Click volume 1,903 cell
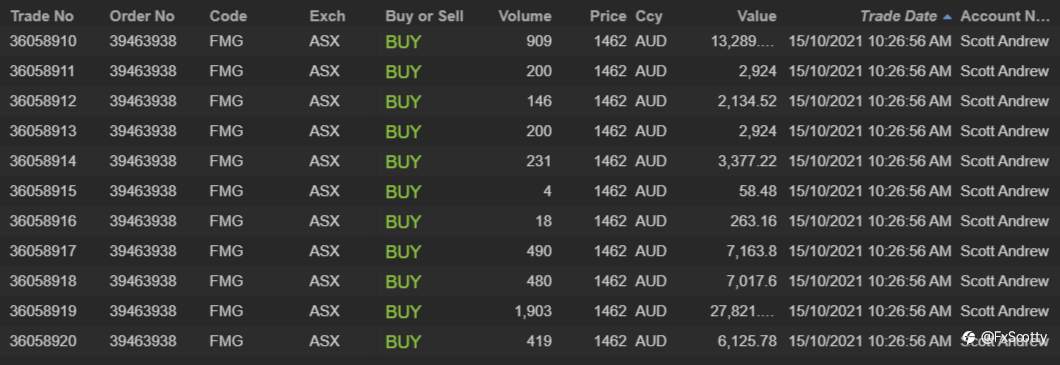This screenshot has width=1060, height=365. [x=529, y=311]
